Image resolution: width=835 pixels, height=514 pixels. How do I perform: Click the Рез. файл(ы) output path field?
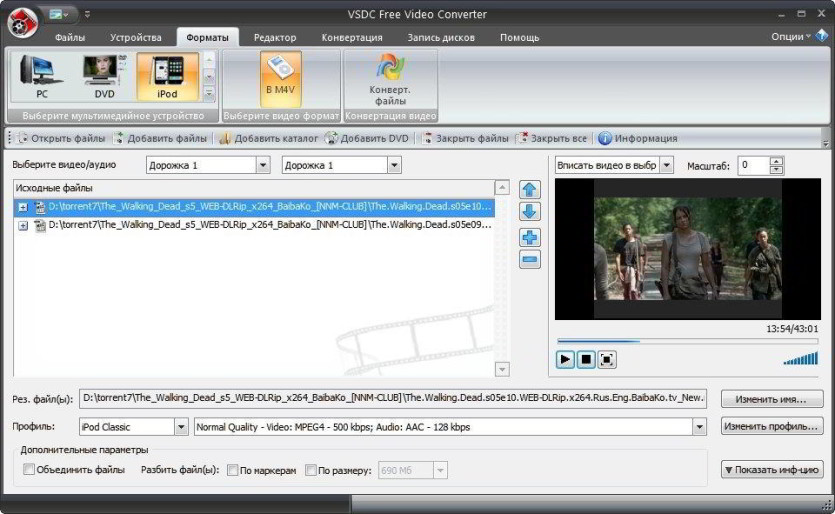[x=393, y=398]
